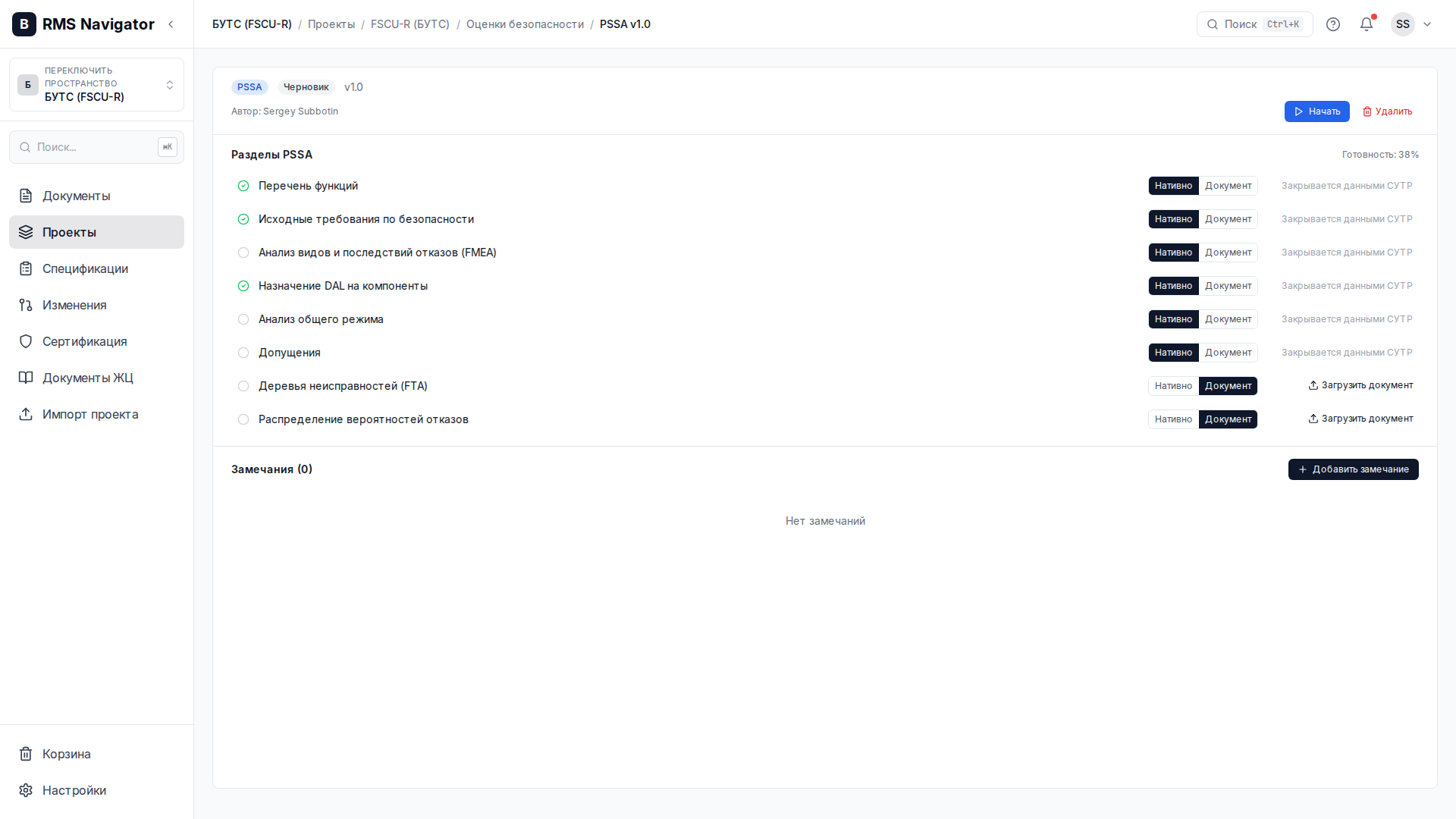Click the Настройки gear icon
The width and height of the screenshot is (1456, 819).
(26, 790)
